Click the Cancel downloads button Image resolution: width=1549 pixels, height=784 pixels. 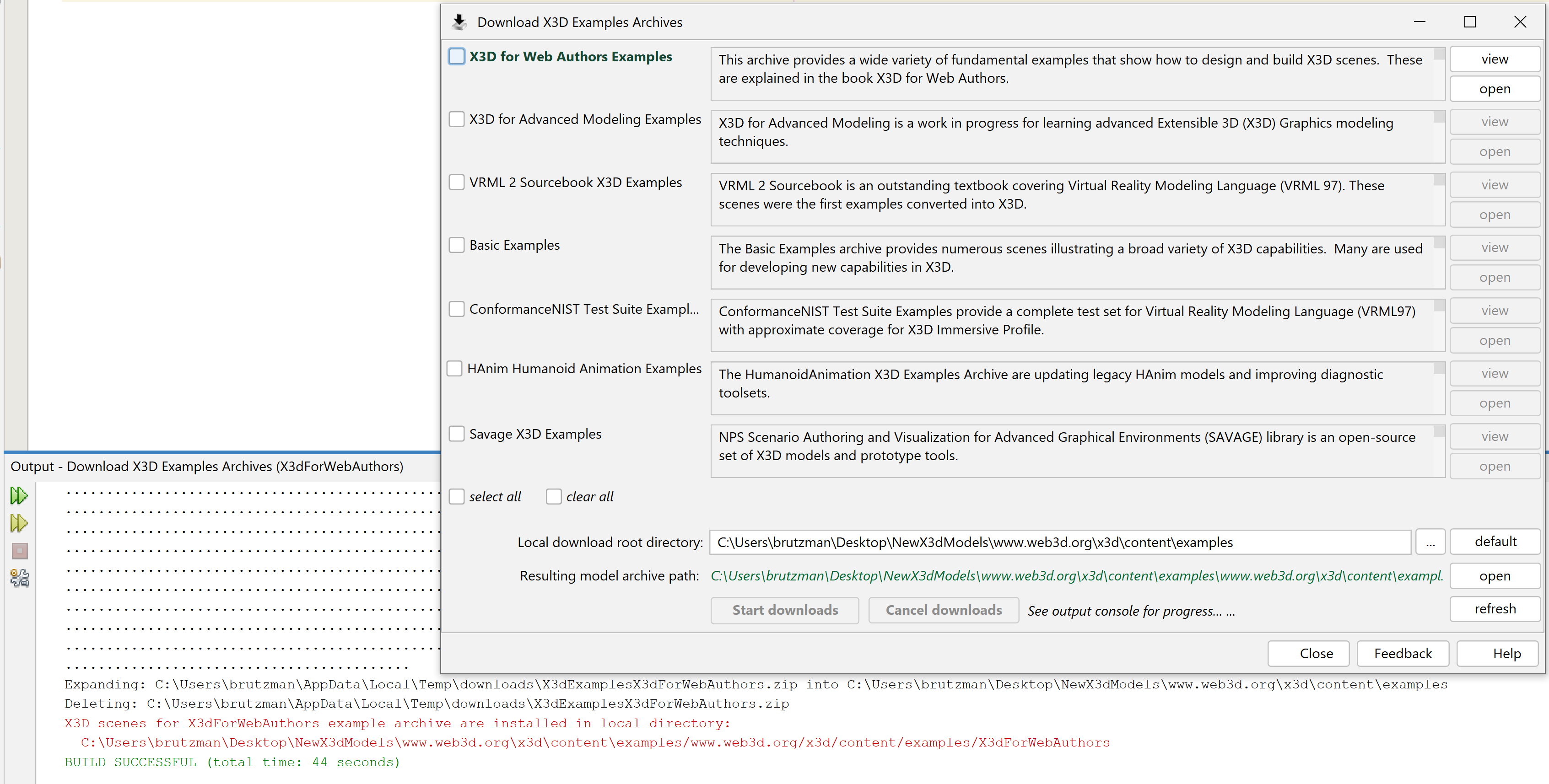(x=944, y=610)
